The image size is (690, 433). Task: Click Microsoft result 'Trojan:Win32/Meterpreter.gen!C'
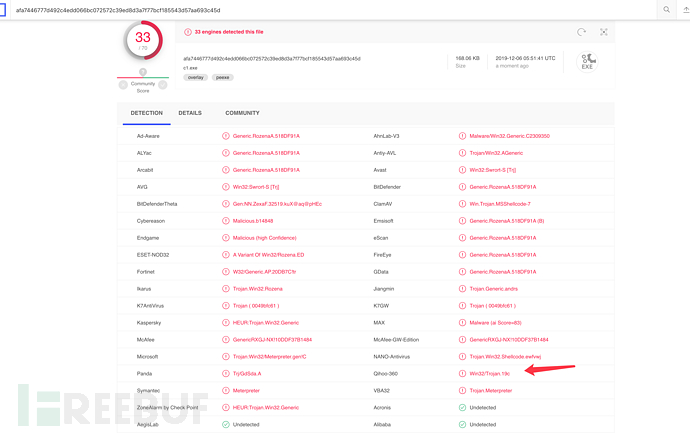tap(269, 357)
